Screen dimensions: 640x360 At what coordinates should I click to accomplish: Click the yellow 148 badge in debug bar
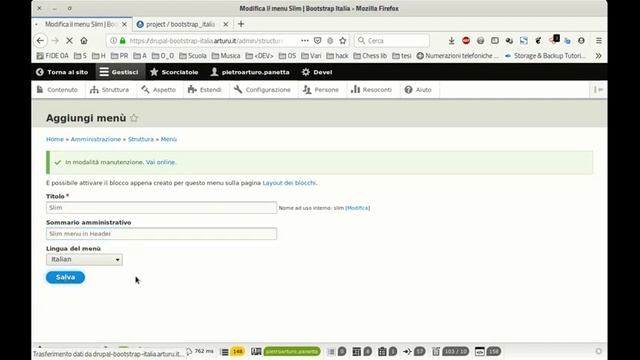(x=237, y=351)
